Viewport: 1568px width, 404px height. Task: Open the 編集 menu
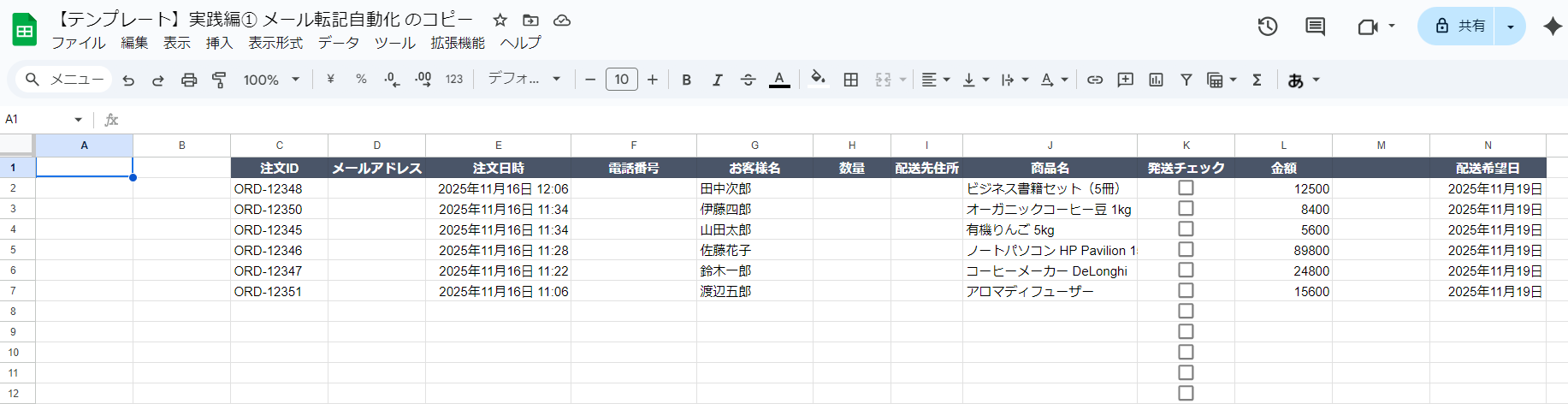coord(134,43)
